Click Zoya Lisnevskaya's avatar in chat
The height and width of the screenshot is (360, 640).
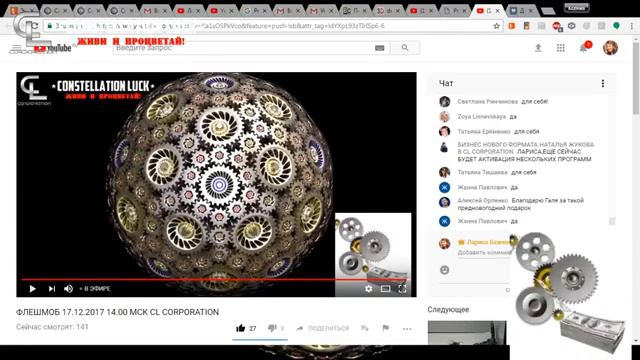[x=444, y=117]
